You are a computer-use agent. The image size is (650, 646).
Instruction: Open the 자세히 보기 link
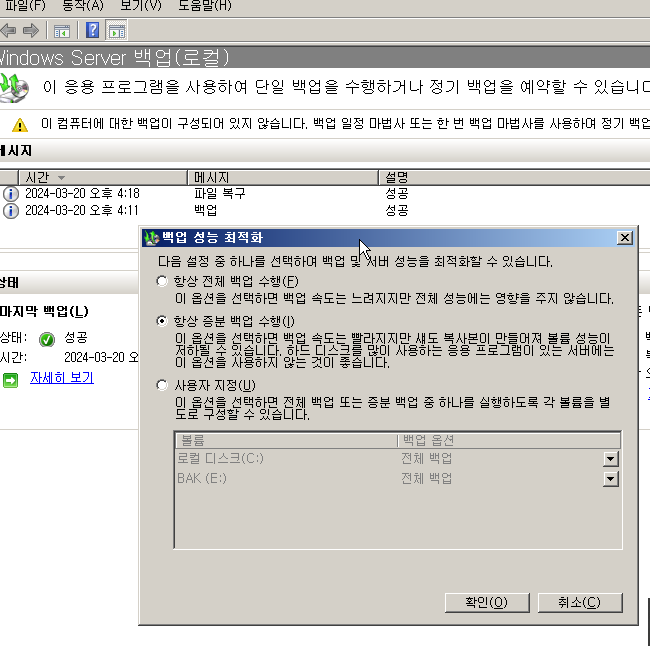62,378
